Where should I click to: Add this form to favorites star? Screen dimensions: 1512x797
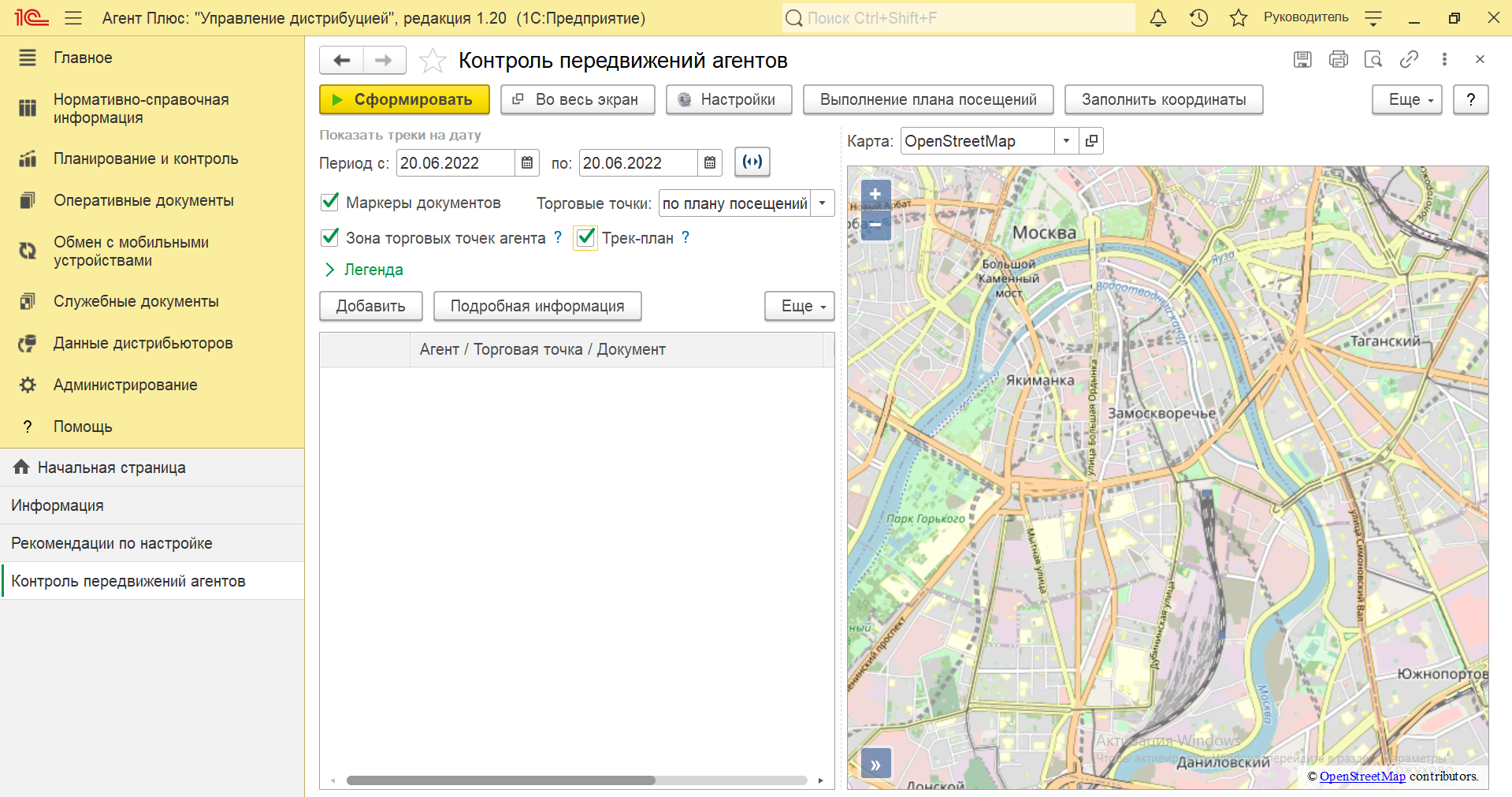coord(433,60)
